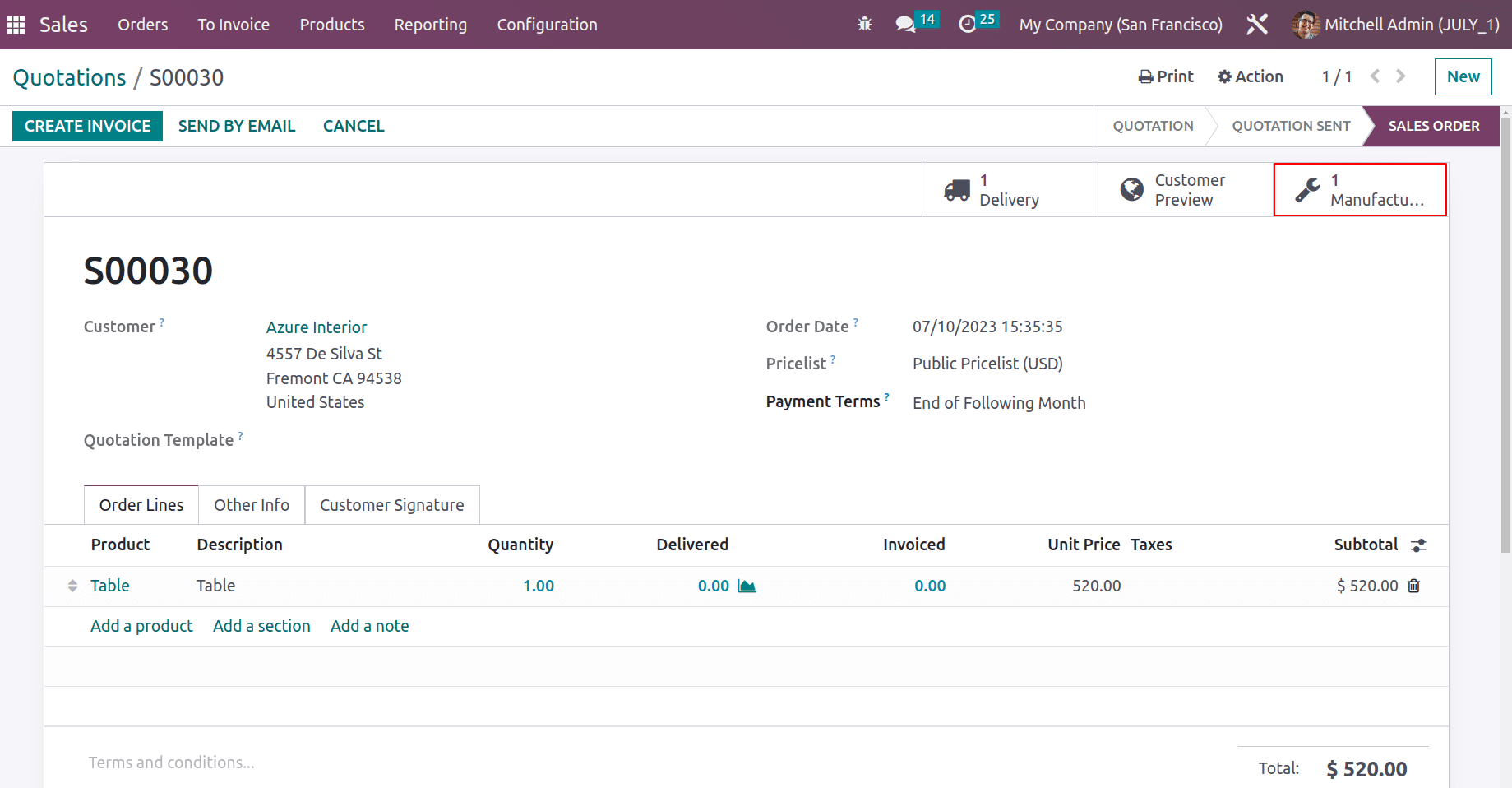Click the invoiced 0.00 cell
1512x788 pixels.
click(x=930, y=586)
